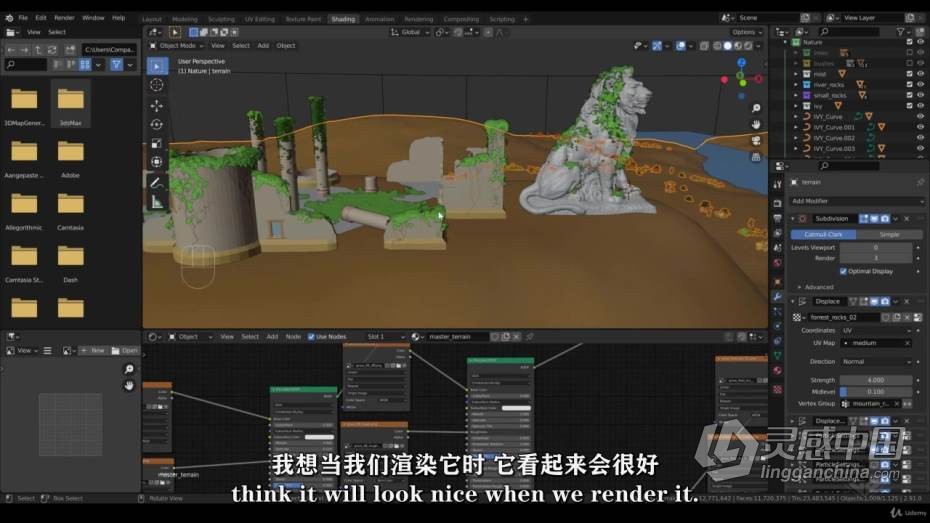Toggle Subdivision modifier render camera icon
The height and width of the screenshot is (523, 930).
[x=884, y=219]
